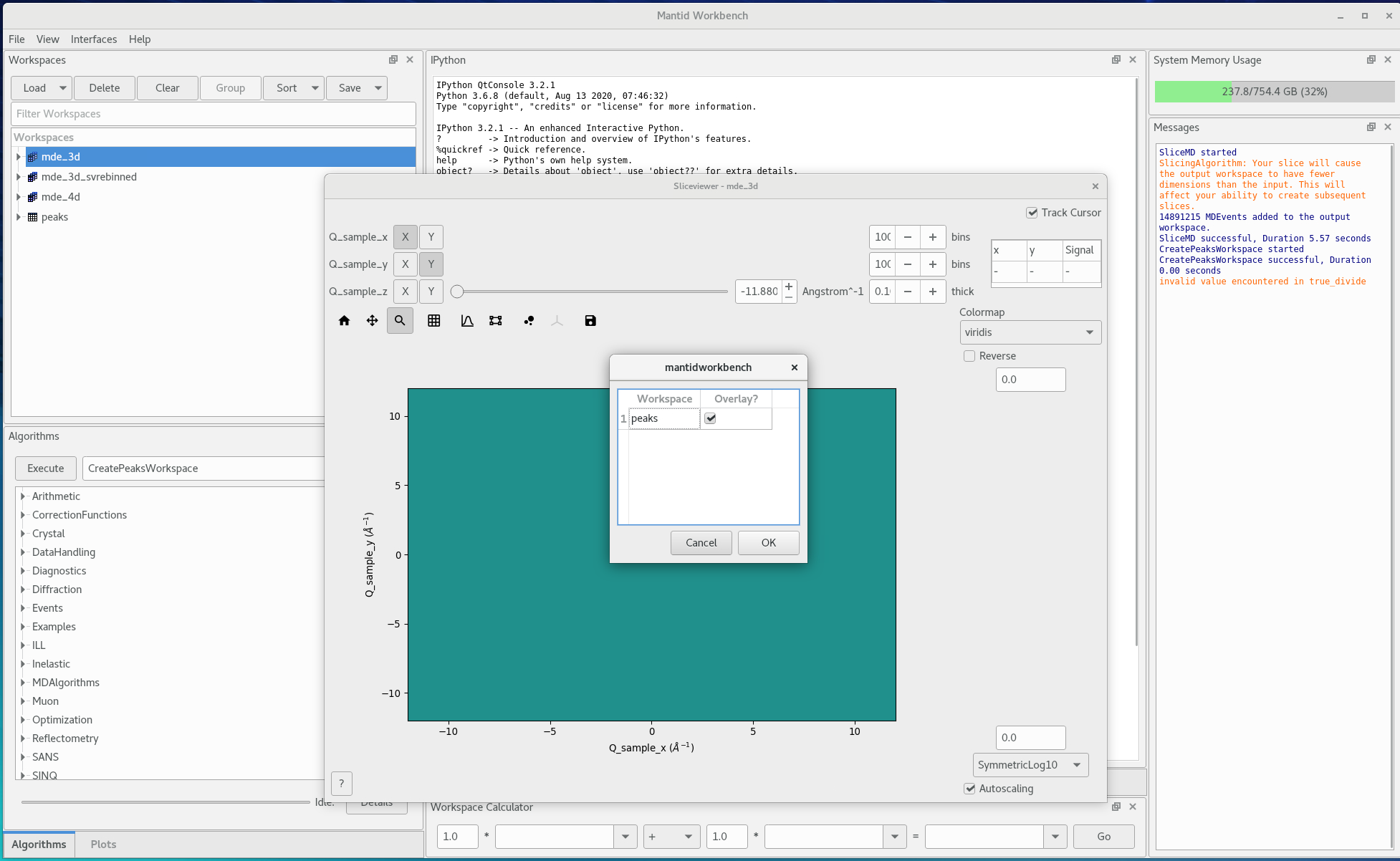Image resolution: width=1400 pixels, height=861 pixels.
Task: Select the pan tool icon
Action: [x=372, y=321]
